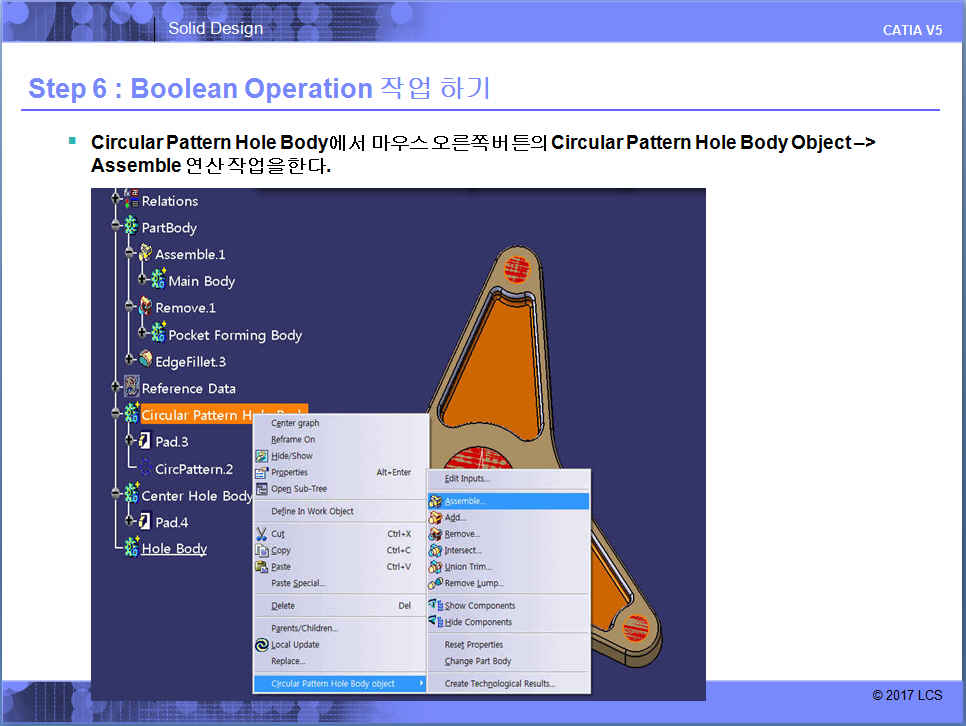Click the CircPattern.2 pattern icon

[145, 469]
